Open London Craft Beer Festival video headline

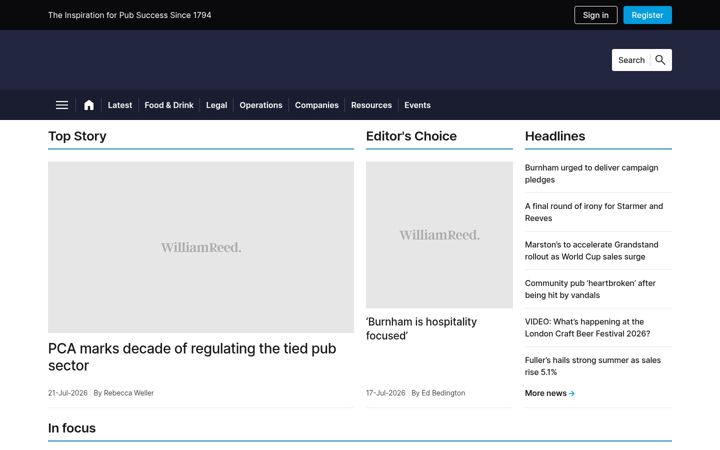point(587,328)
